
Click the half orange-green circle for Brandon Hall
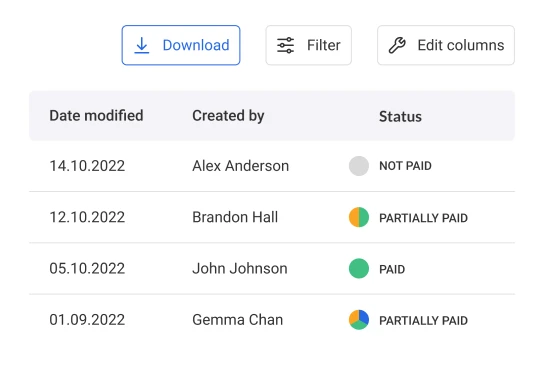point(359,217)
